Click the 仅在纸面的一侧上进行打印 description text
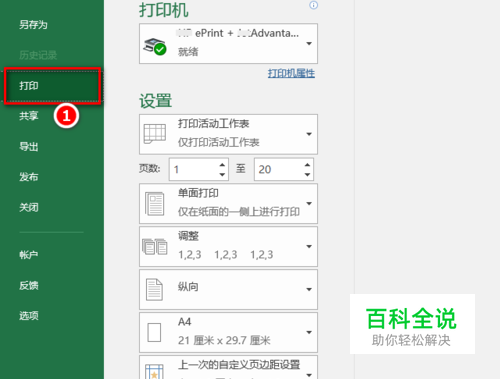 tap(239, 212)
